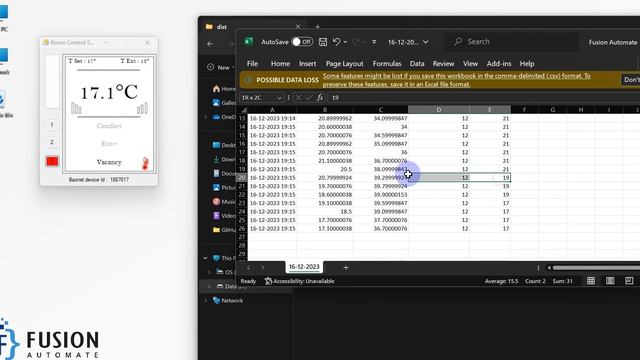Viewport: 640px width, 360px height.
Task: Click button 2 in Room Control window
Action: 52,142
